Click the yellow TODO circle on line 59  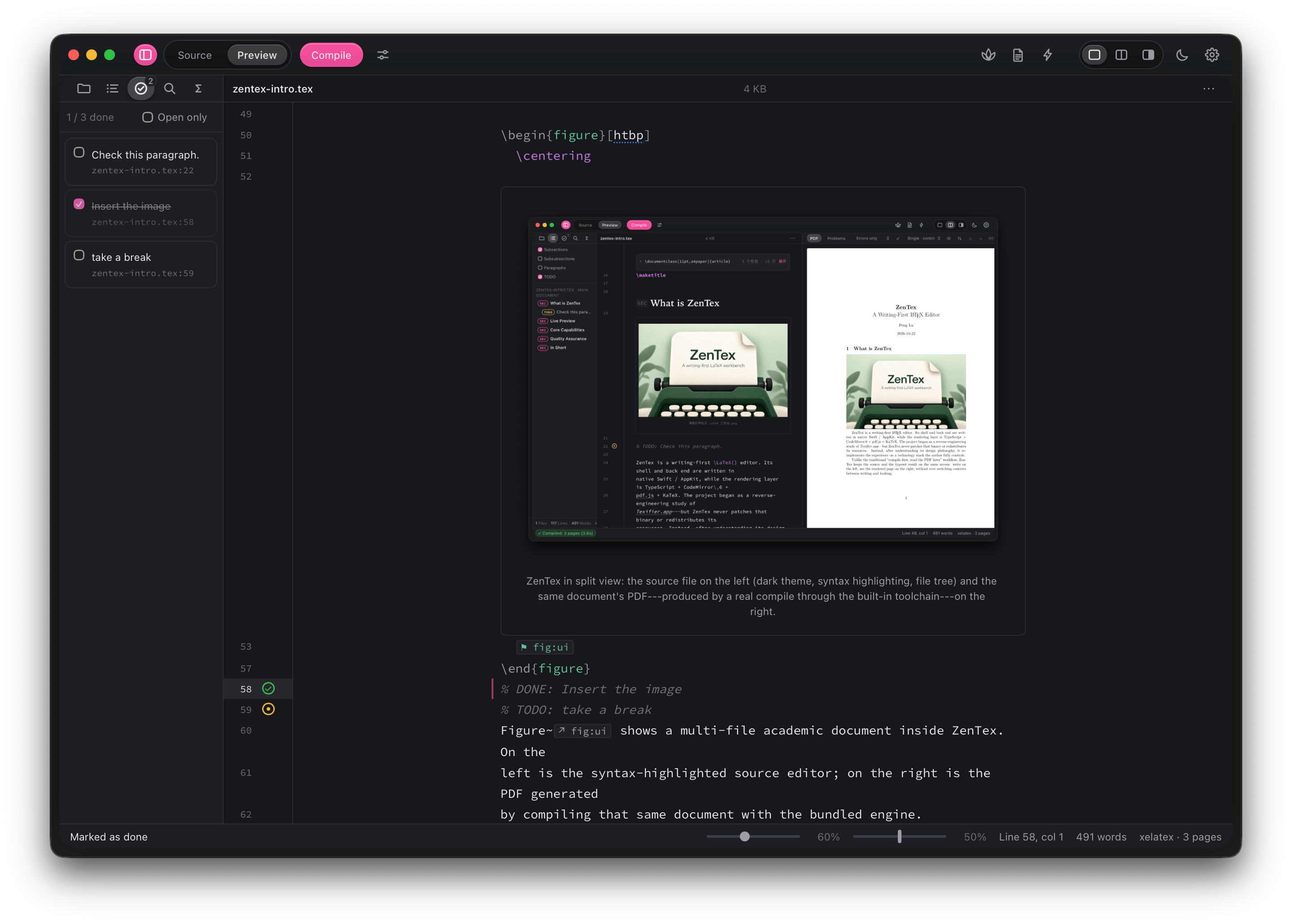point(268,709)
